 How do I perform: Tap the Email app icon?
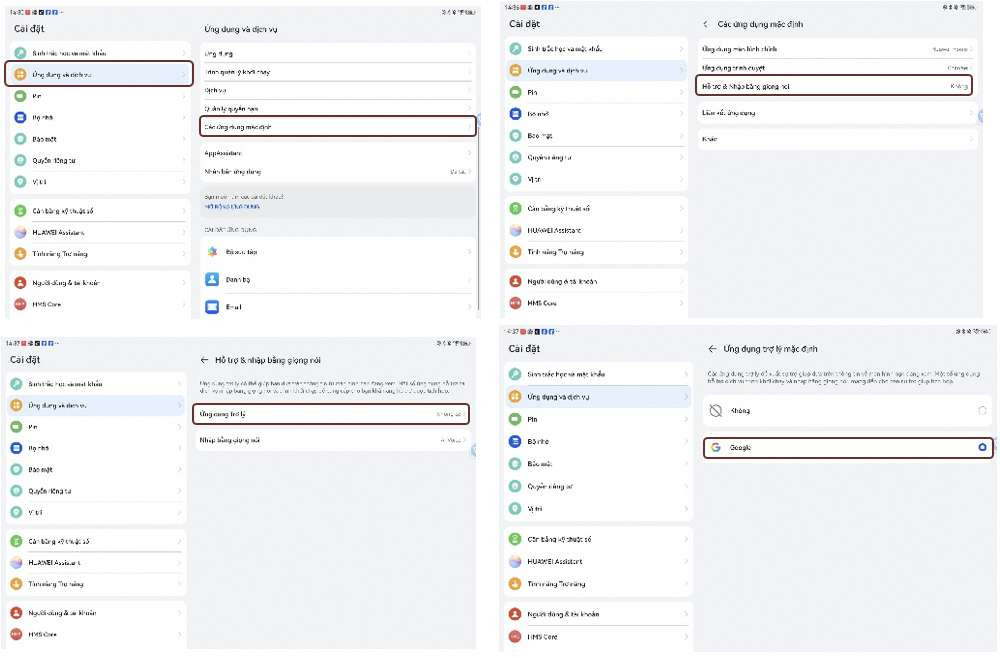click(x=212, y=307)
